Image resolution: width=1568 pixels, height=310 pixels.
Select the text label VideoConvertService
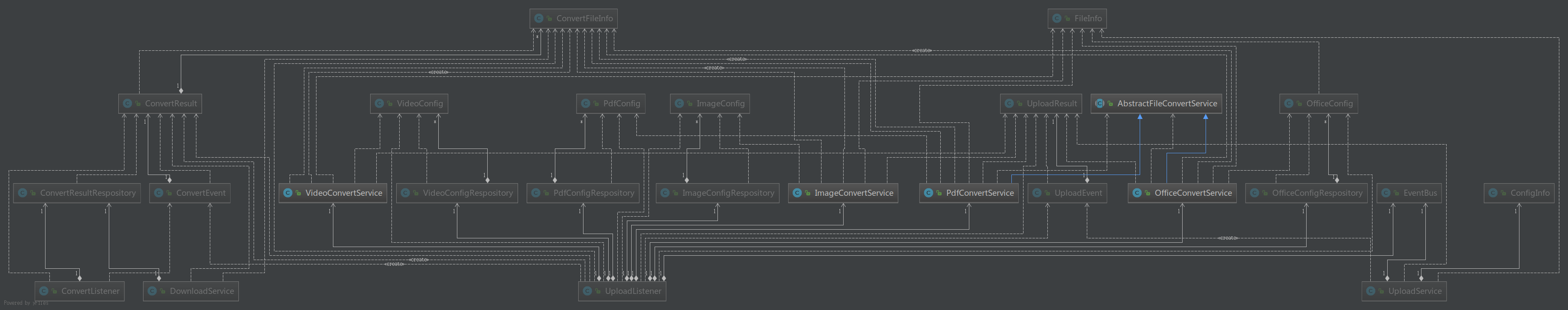click(344, 193)
